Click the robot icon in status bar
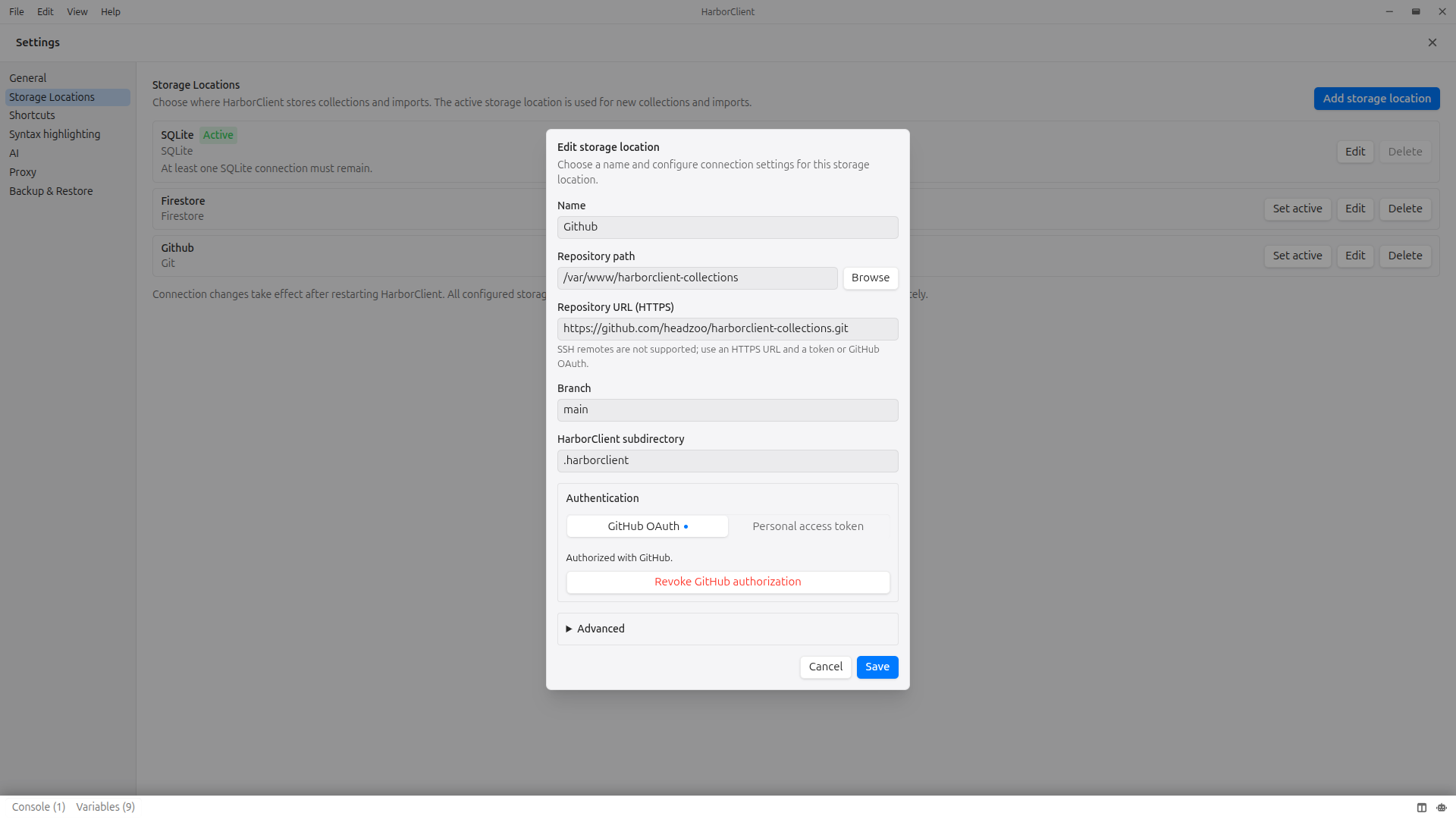 click(1442, 808)
